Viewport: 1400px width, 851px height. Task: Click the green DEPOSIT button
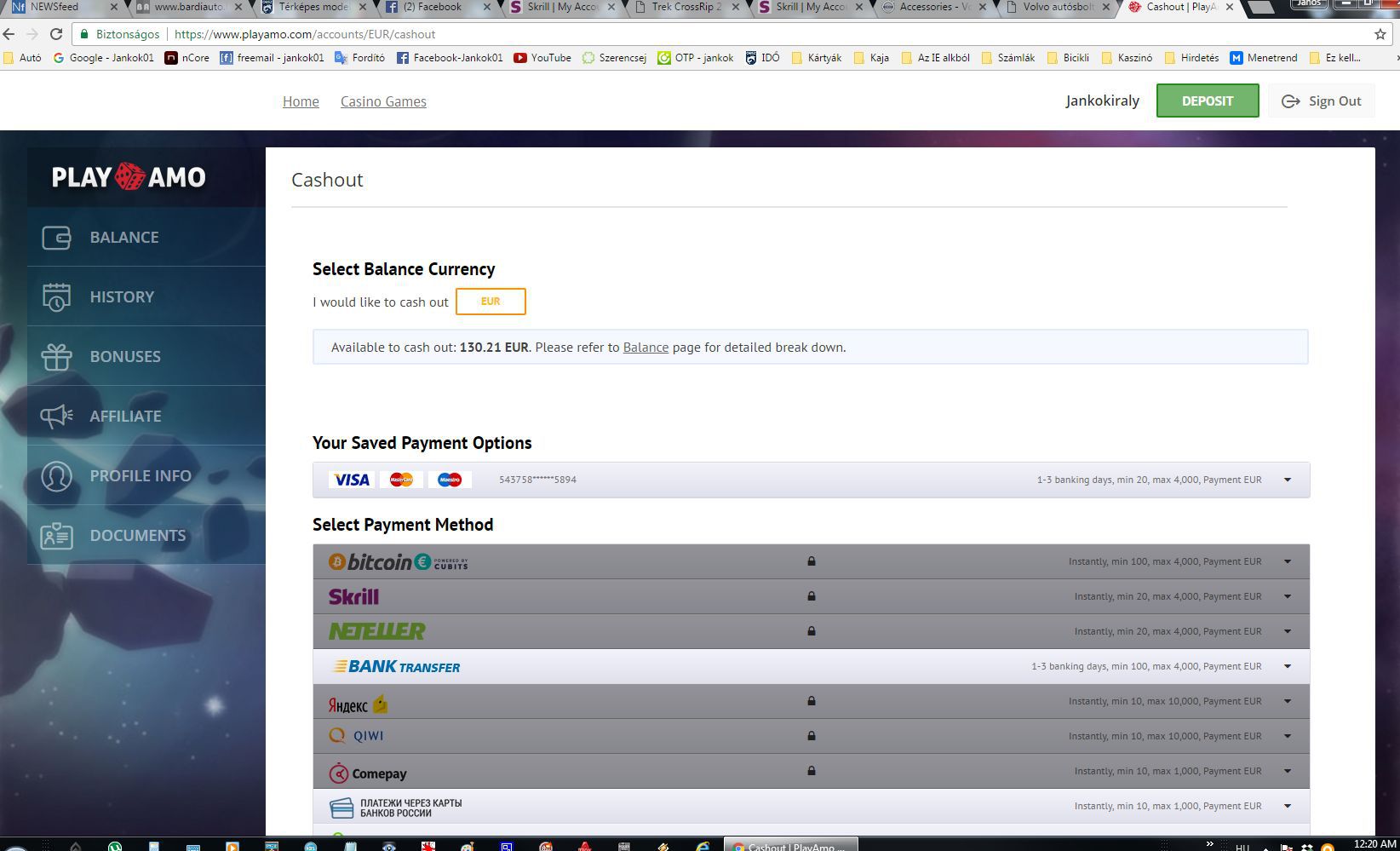[1208, 101]
